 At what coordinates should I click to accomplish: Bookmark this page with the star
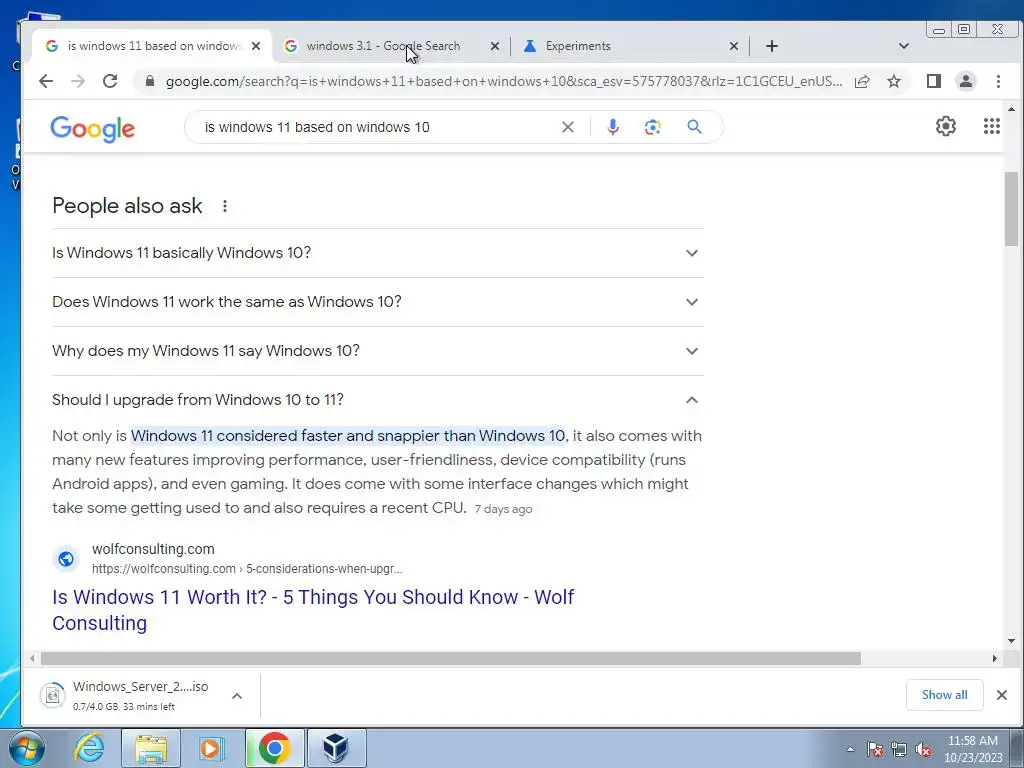coord(894,81)
